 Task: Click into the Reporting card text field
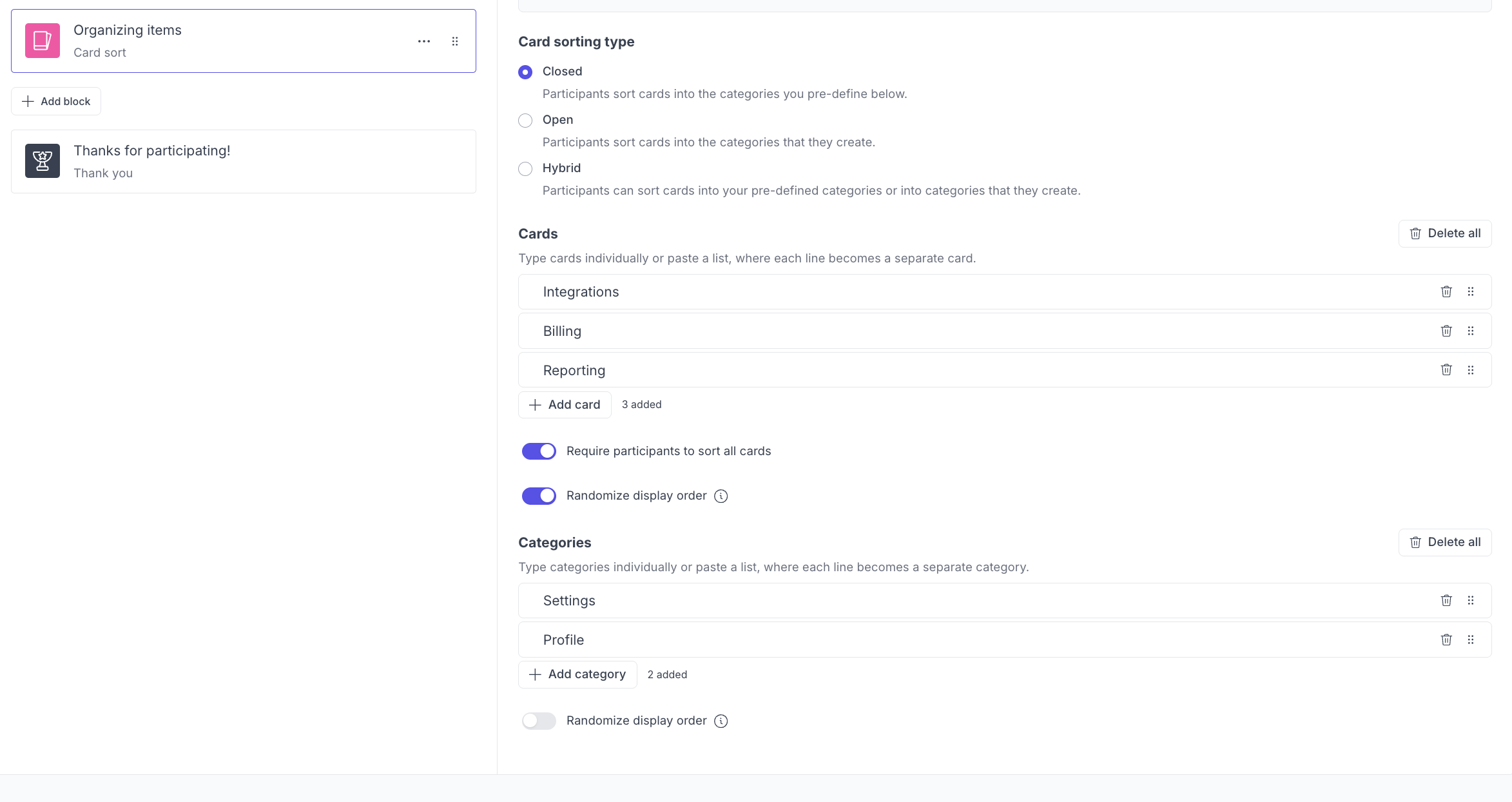tap(902, 370)
